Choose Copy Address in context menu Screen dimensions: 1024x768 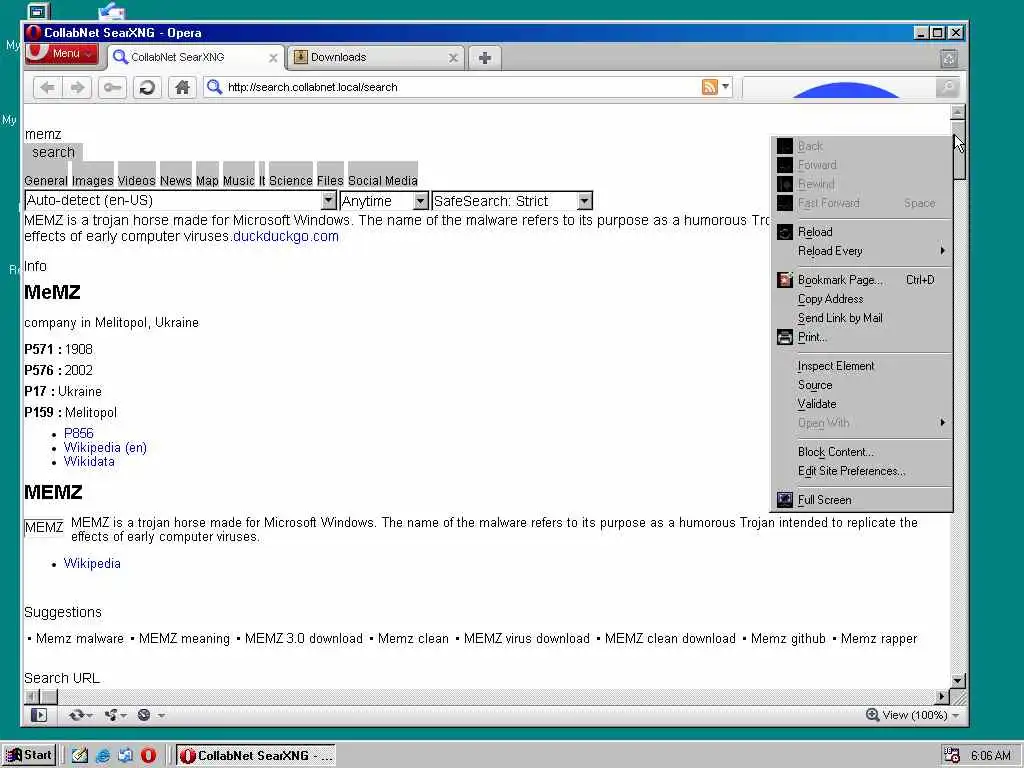click(x=861, y=298)
